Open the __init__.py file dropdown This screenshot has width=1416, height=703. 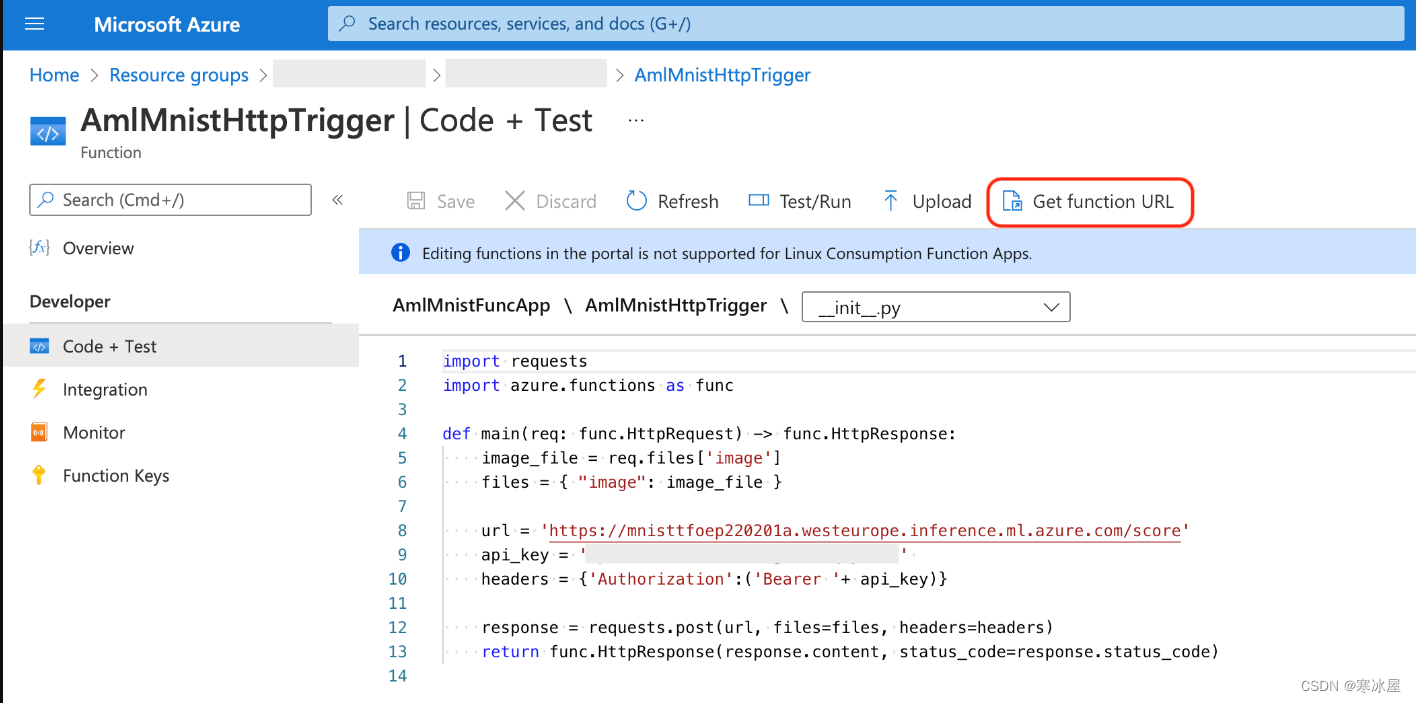(936, 307)
